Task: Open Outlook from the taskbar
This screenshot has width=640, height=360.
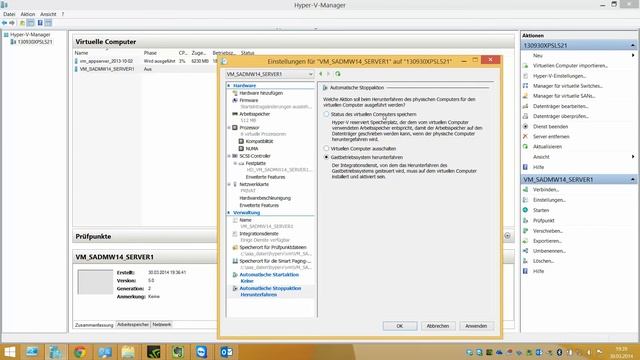Action: click(x=226, y=352)
